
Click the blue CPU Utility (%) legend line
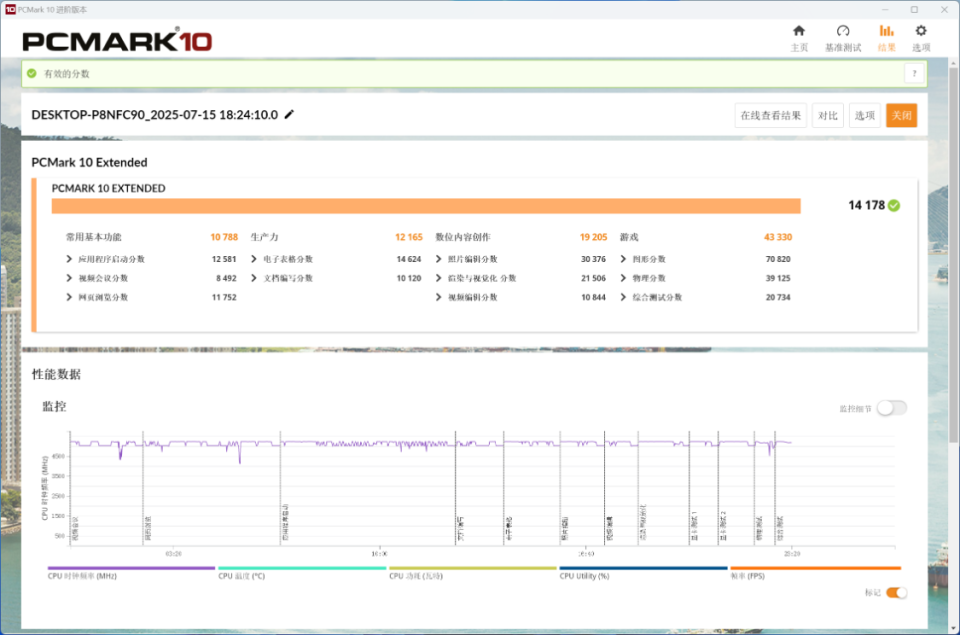(x=643, y=568)
